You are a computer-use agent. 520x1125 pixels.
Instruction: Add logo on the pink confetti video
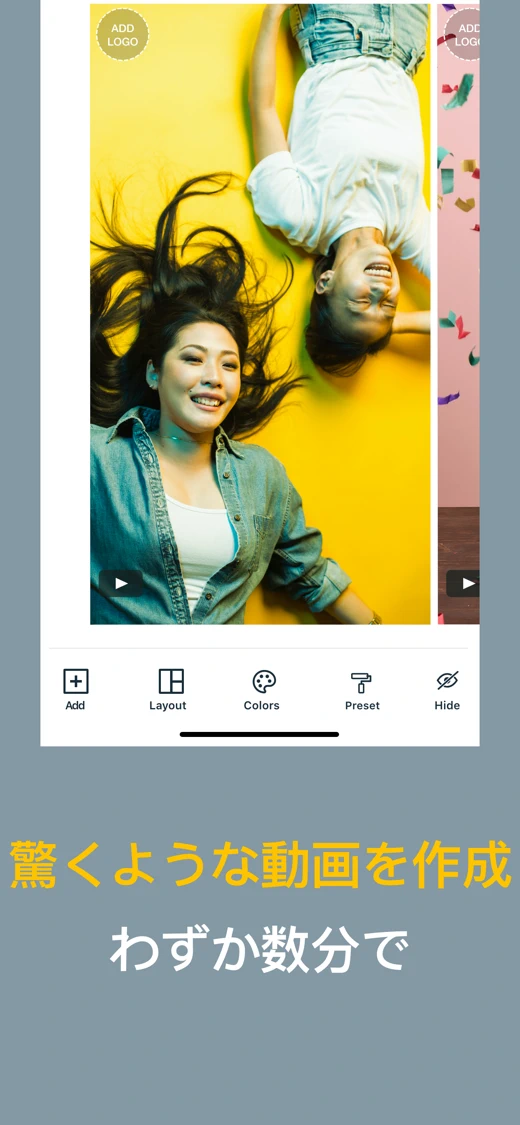[463, 34]
